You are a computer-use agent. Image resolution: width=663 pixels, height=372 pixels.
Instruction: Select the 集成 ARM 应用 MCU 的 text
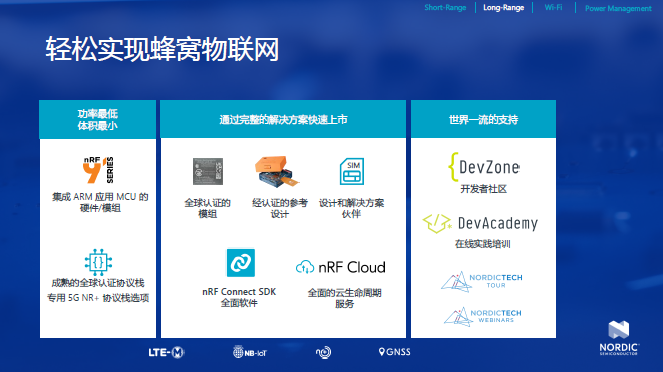click(x=100, y=197)
